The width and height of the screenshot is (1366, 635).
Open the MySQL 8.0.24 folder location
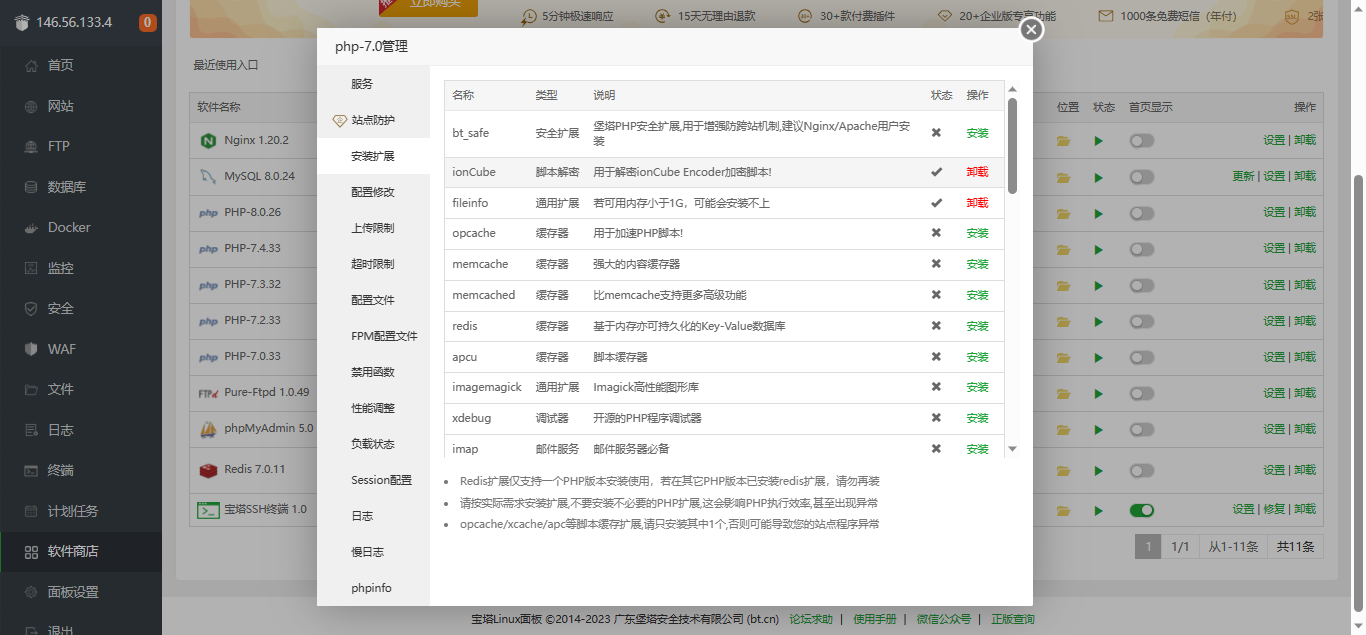[1063, 177]
